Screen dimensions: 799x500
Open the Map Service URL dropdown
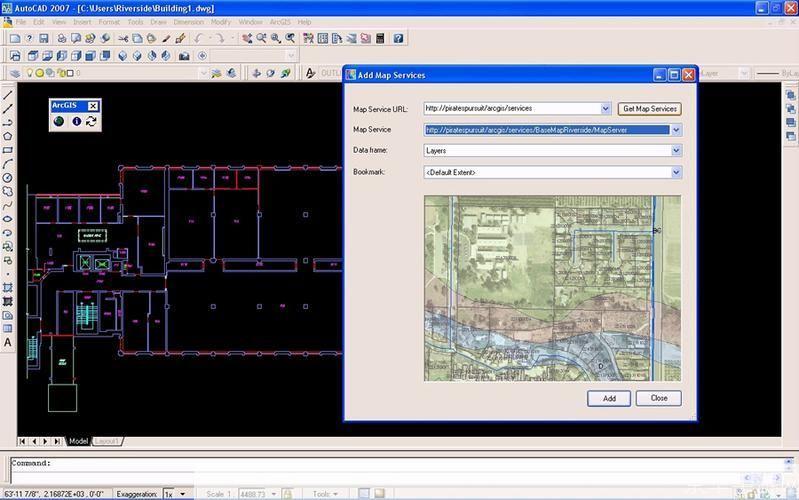tap(605, 109)
